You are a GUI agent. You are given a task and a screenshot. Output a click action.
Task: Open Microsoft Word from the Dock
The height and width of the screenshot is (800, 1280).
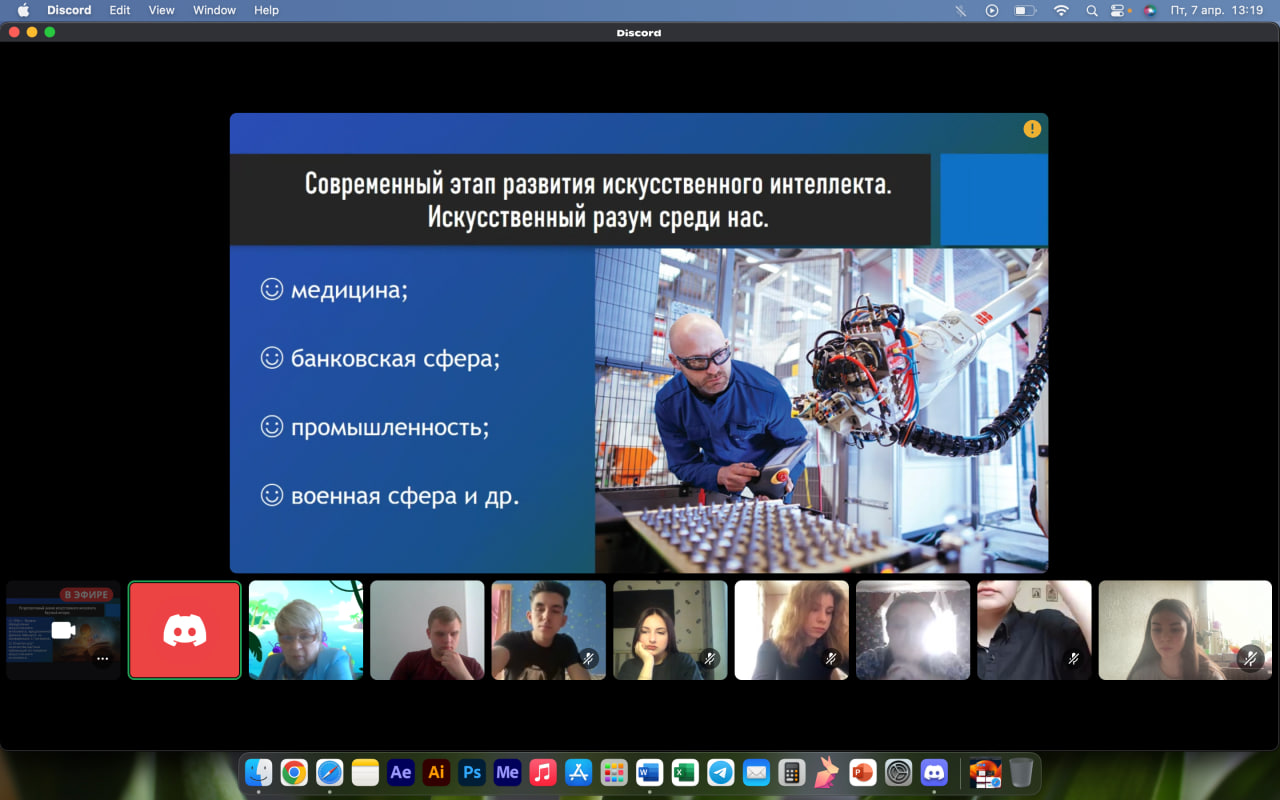click(649, 772)
